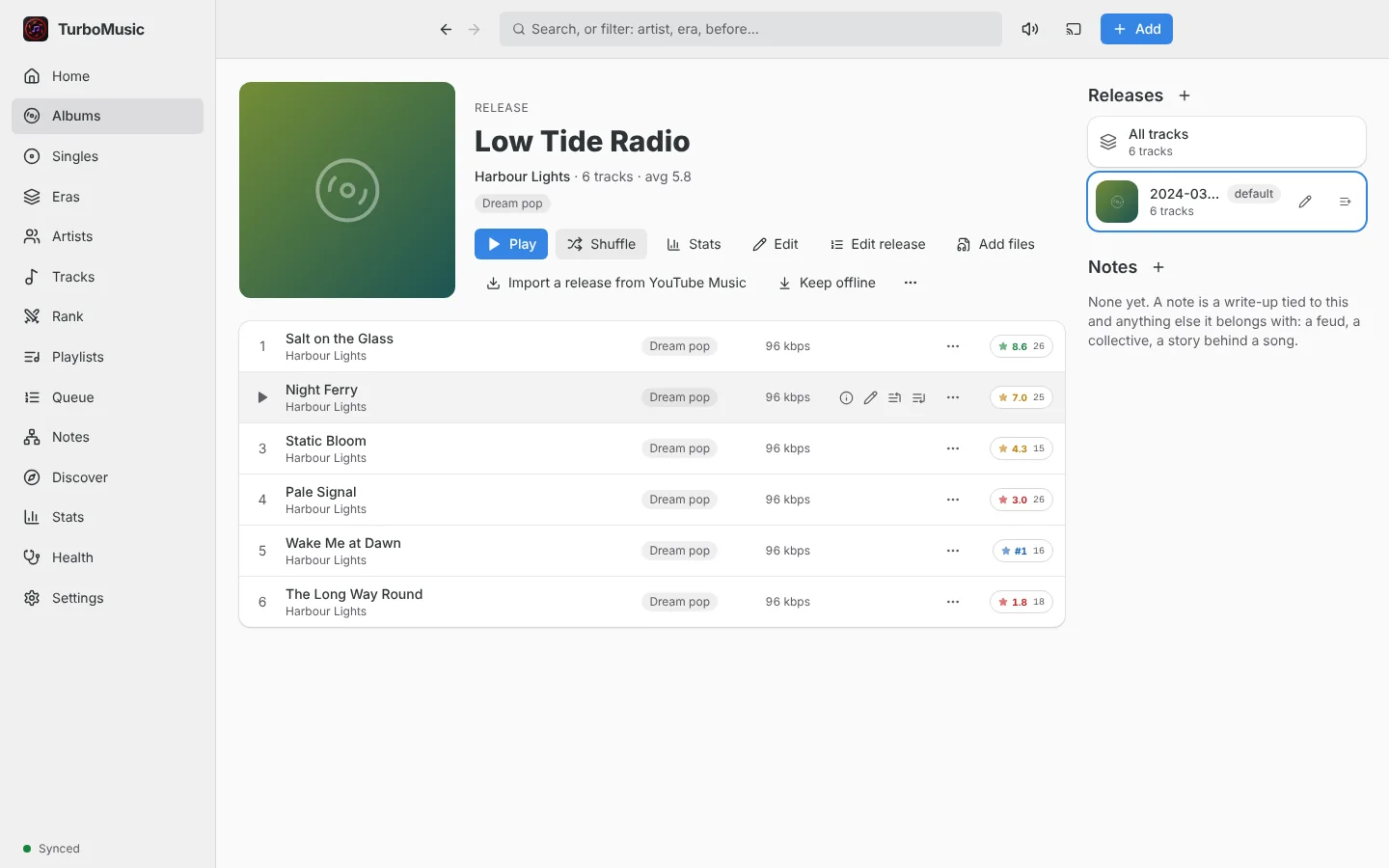This screenshot has height=868, width=1389.
Task: Open Eras in the sidebar
Action: click(x=107, y=197)
